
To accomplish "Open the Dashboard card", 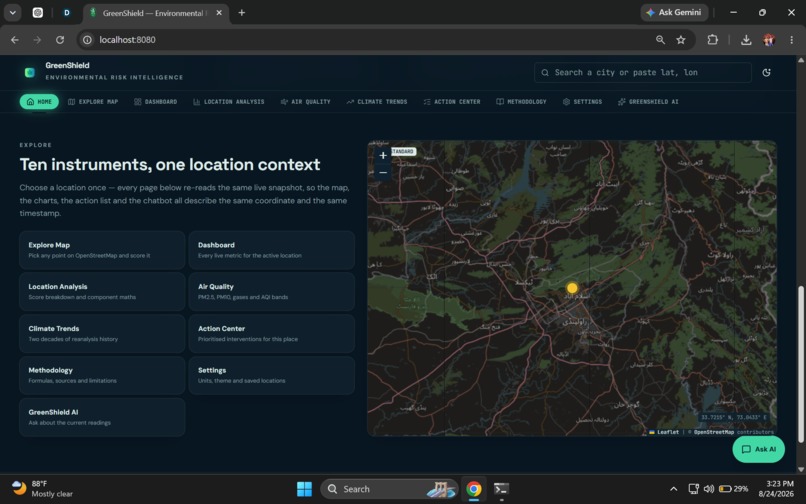I will tap(271, 250).
